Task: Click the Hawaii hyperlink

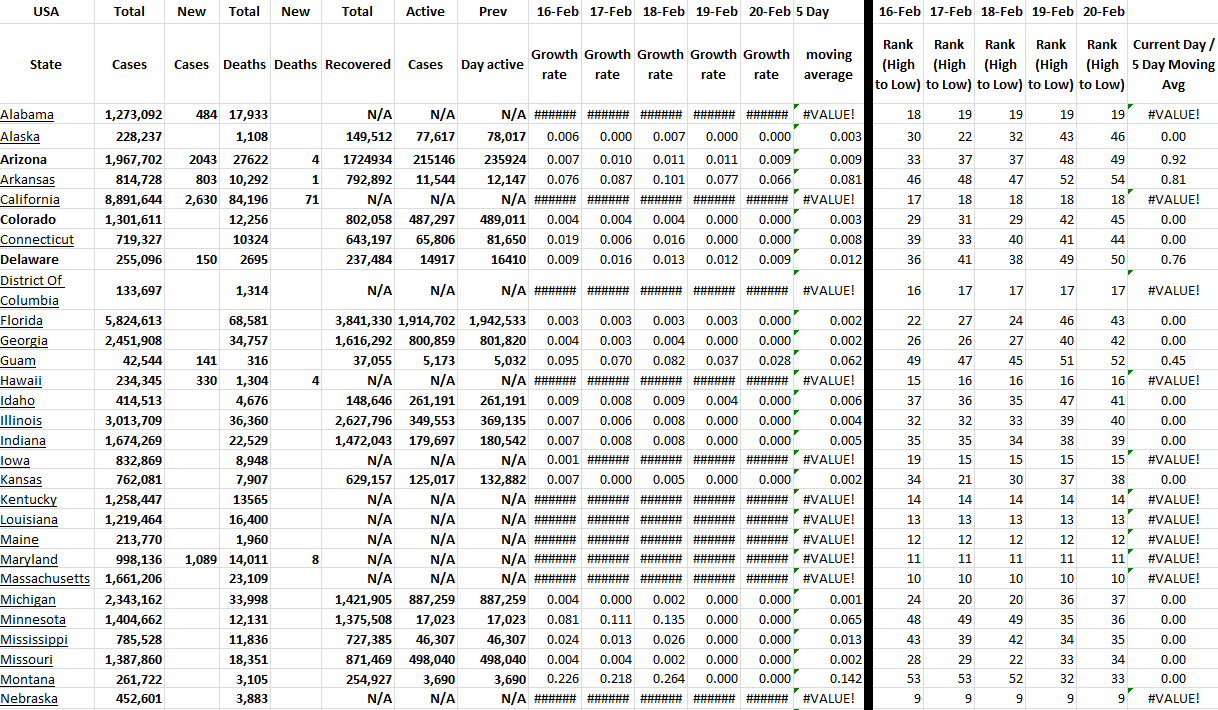Action: (x=21, y=381)
